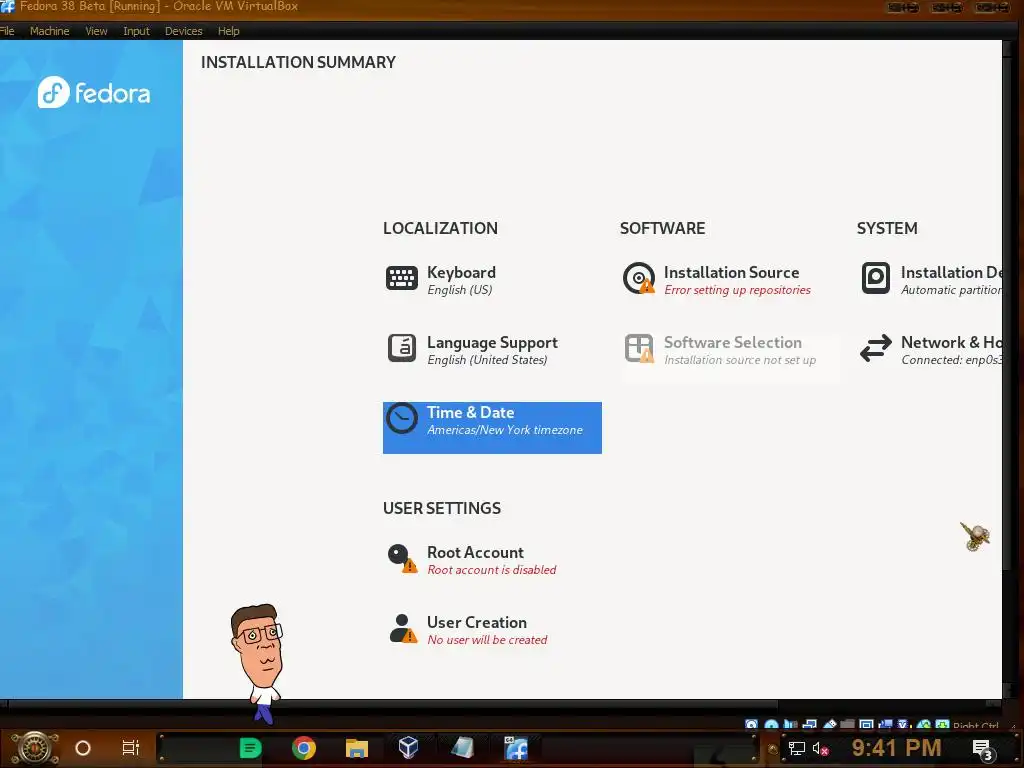Open the VirtualBox Manager taskbar icon
Viewport: 1024px width, 768px height.
[x=408, y=747]
